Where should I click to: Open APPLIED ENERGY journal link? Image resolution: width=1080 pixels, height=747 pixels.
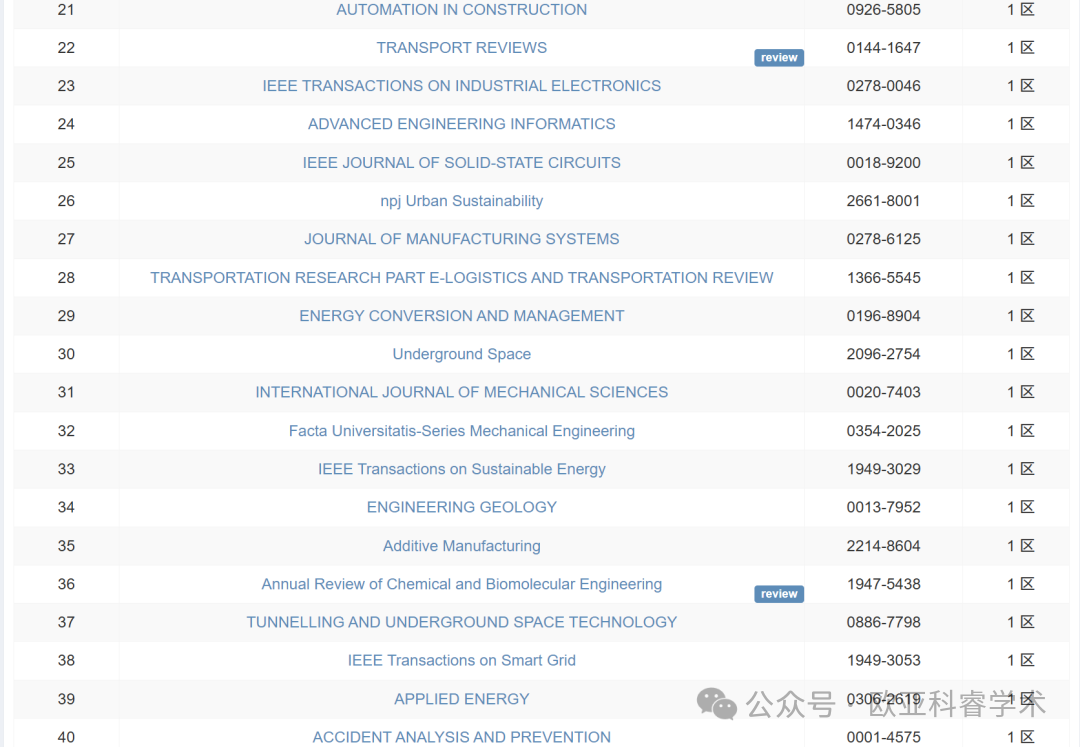tap(461, 699)
